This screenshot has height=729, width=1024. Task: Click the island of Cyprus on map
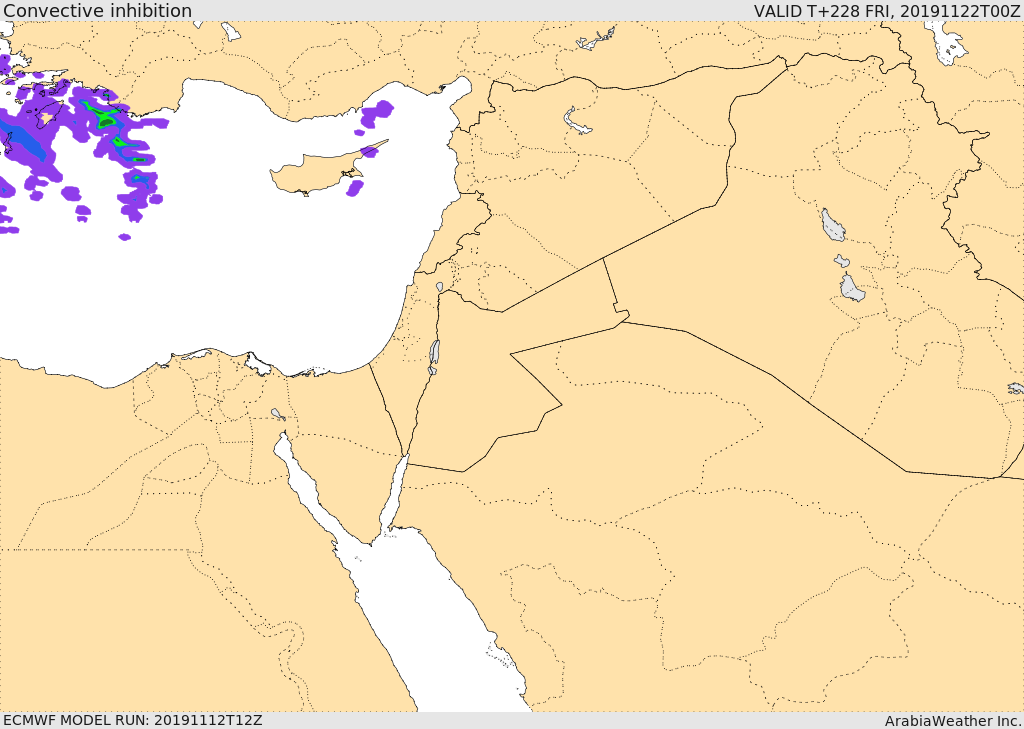[x=320, y=173]
